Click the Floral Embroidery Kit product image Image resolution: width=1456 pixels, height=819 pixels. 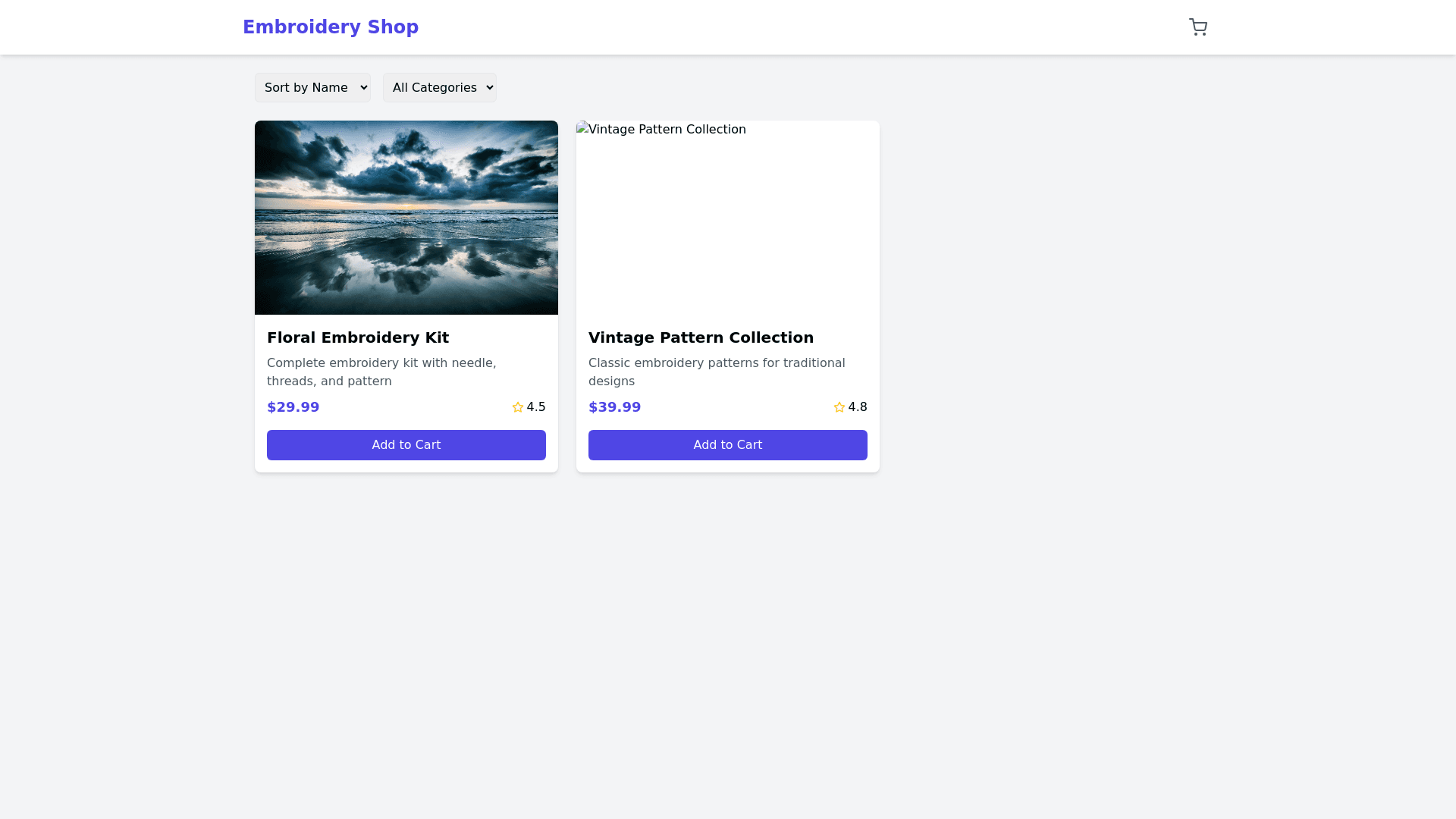406,218
